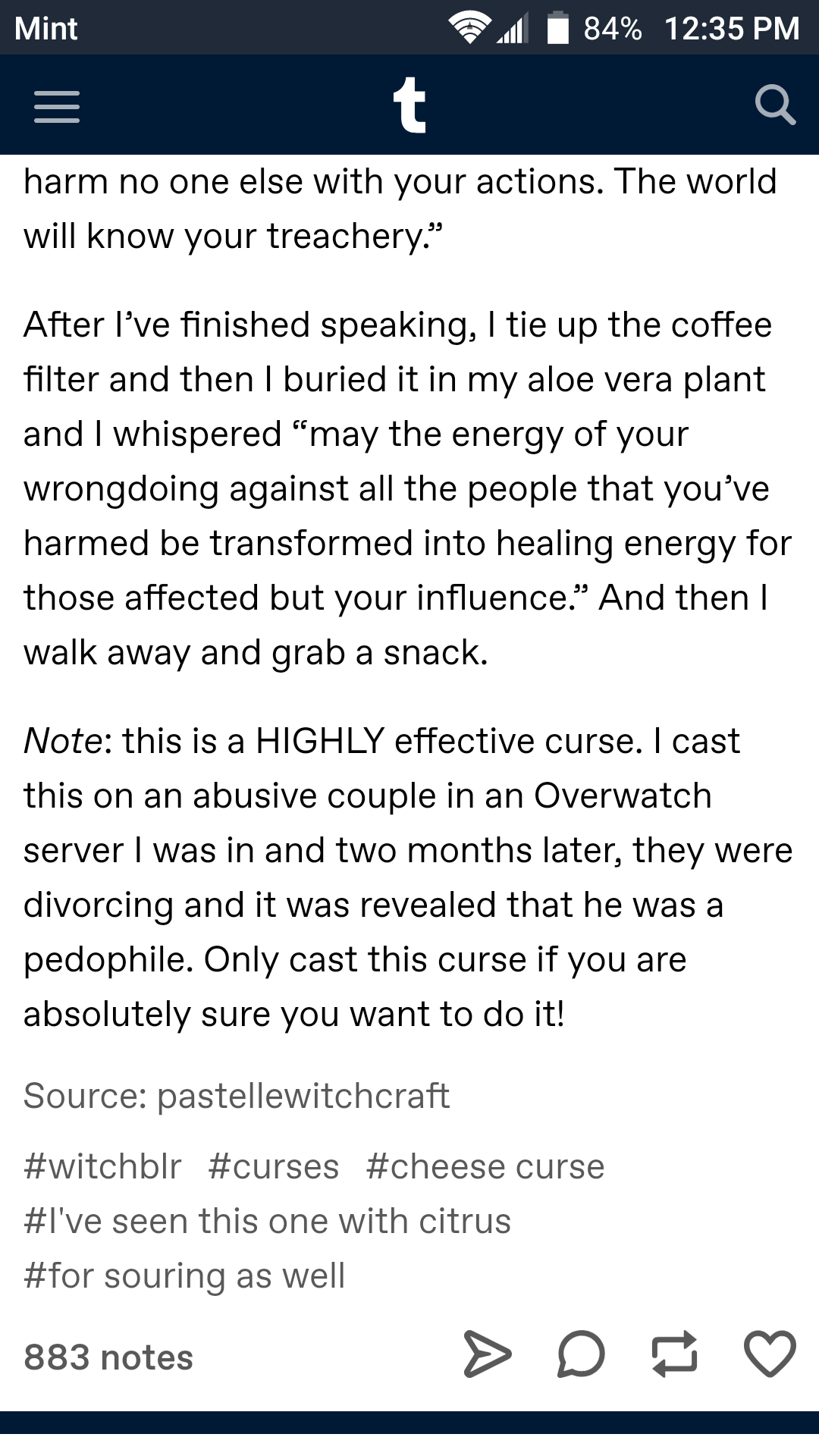
Task: Open the 883 notes count
Action: pyautogui.click(x=108, y=1357)
